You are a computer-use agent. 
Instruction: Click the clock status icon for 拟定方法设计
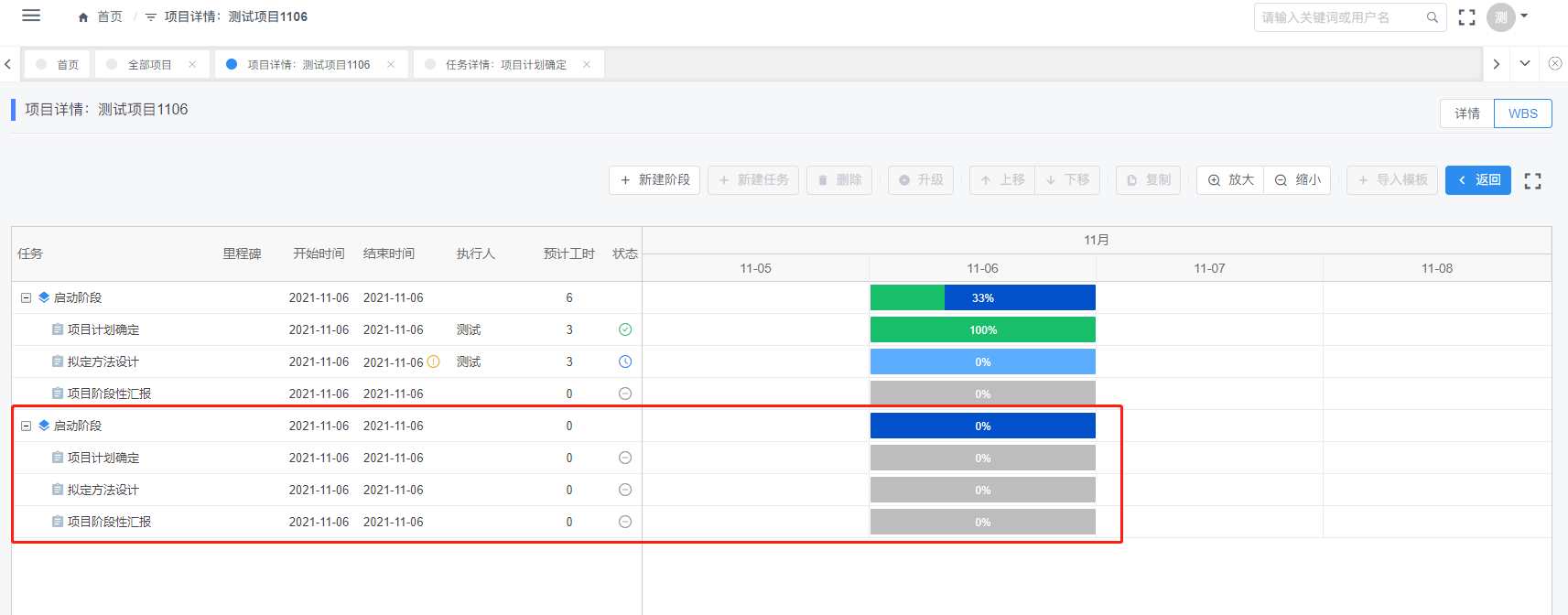coord(625,361)
